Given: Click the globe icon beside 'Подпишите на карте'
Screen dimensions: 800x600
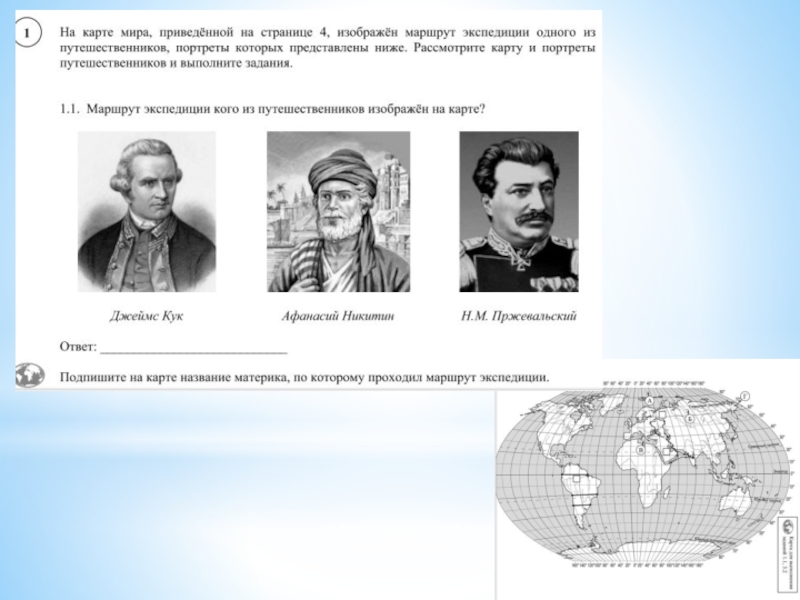Looking at the screenshot, I should 30,375.
